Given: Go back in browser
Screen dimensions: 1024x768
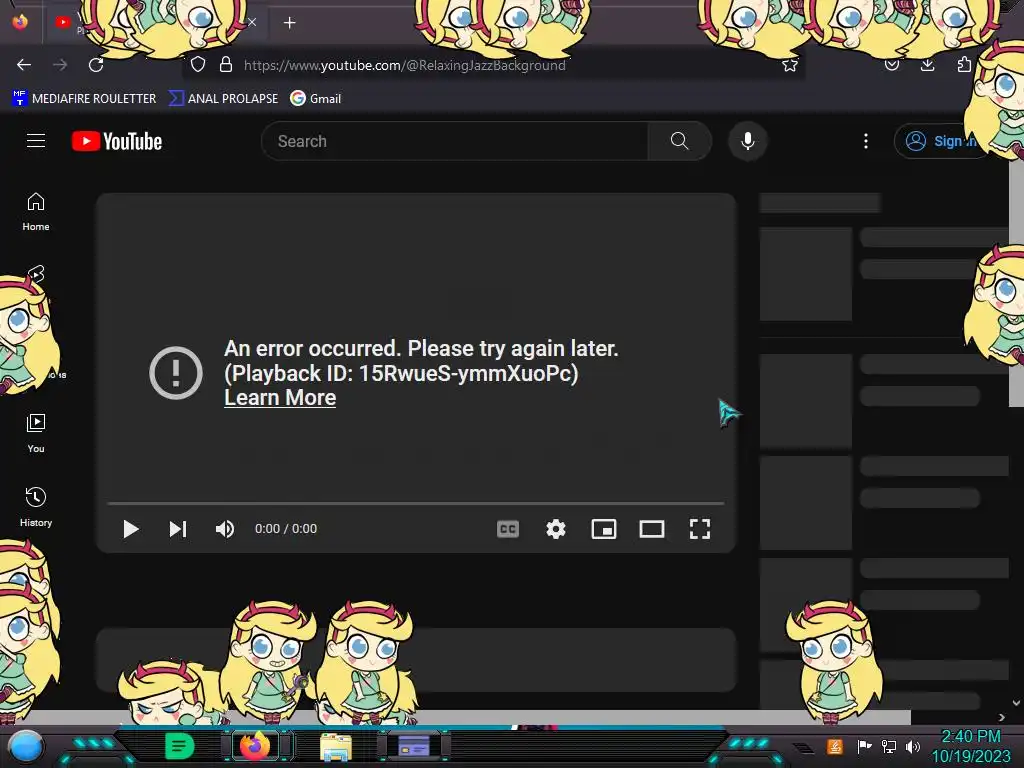Looking at the screenshot, I should [x=24, y=65].
